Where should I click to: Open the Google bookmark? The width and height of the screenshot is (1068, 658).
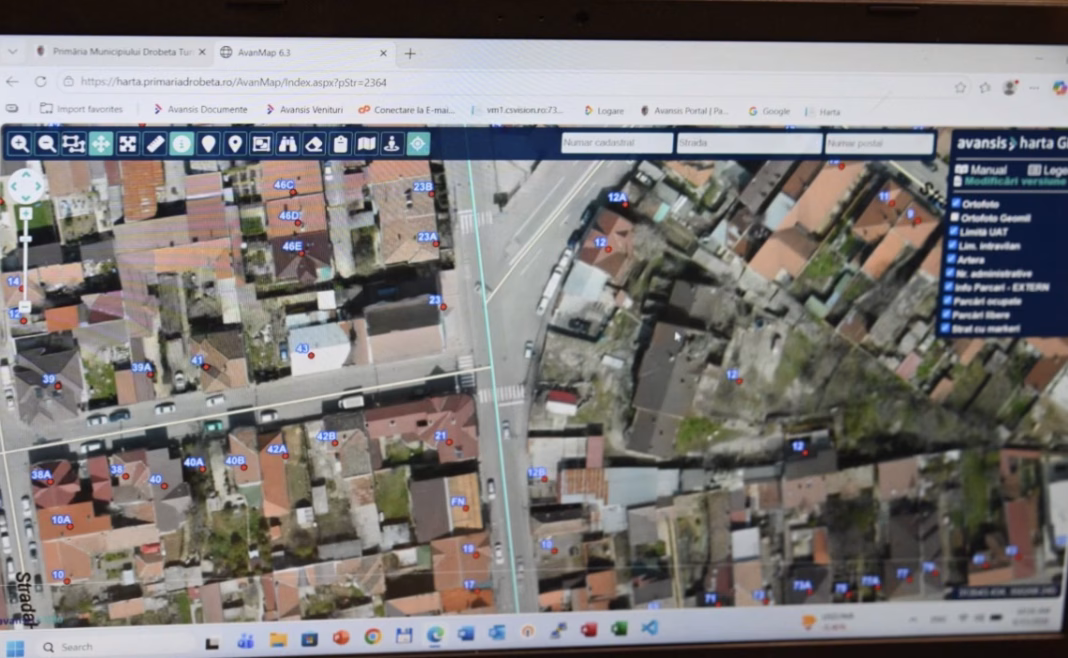769,111
